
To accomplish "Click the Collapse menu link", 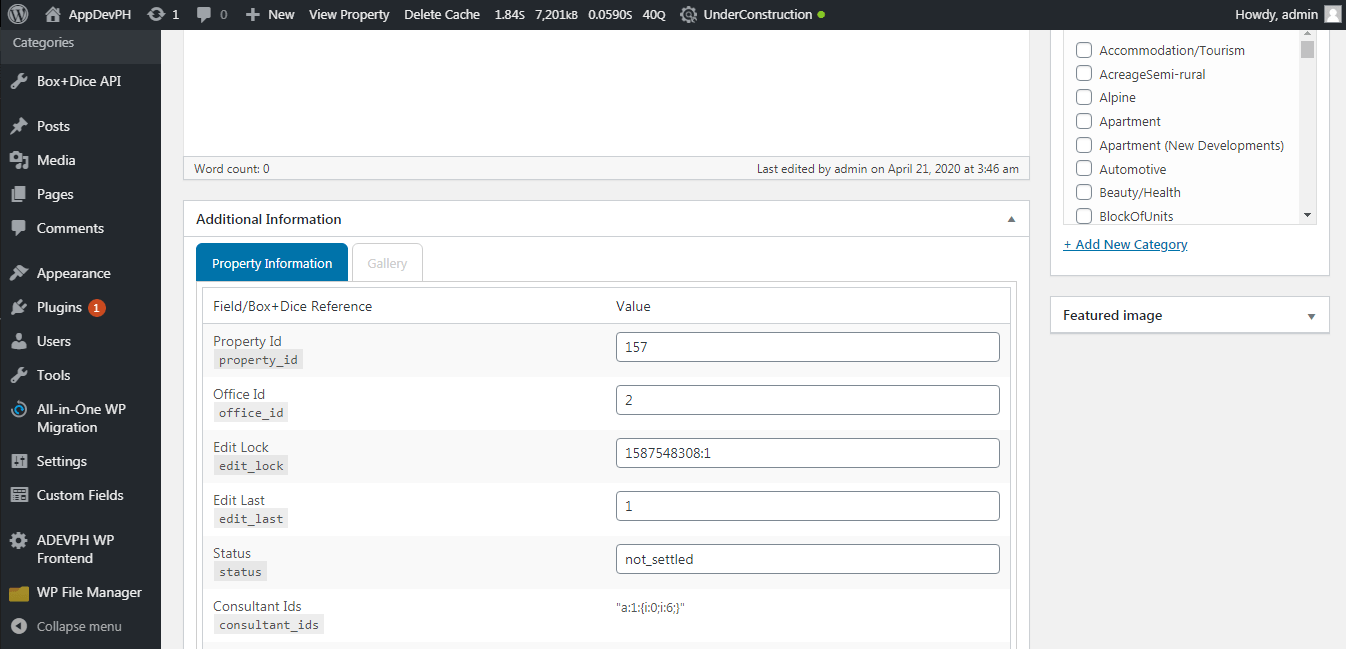I will (x=79, y=626).
